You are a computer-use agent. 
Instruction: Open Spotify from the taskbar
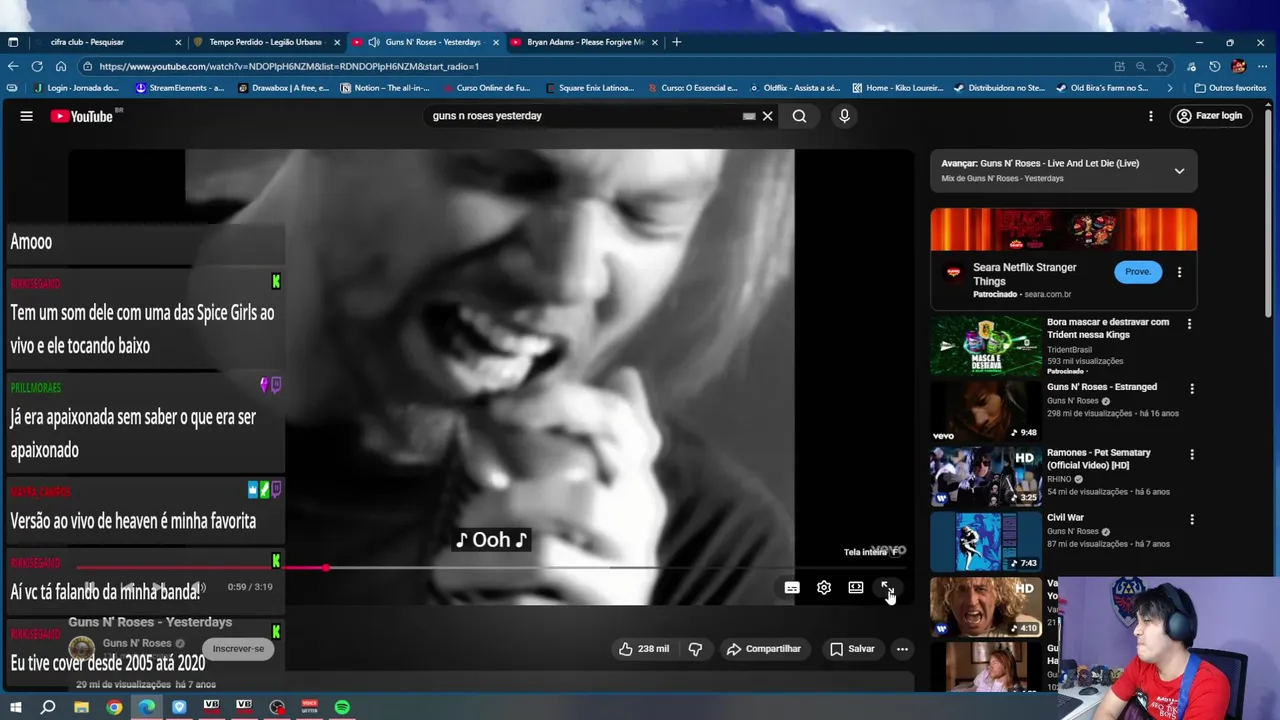(342, 707)
